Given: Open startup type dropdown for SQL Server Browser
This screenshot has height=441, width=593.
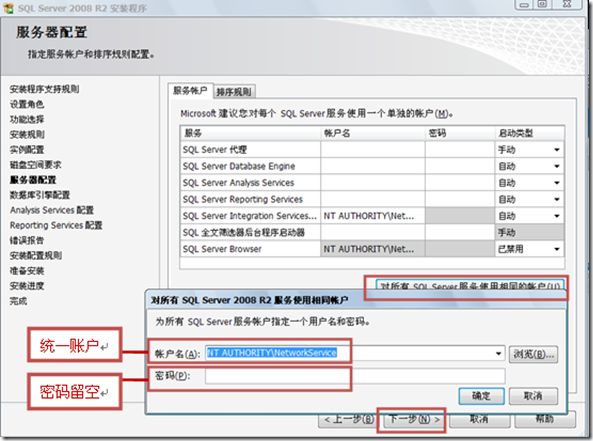Looking at the screenshot, I should tap(557, 249).
